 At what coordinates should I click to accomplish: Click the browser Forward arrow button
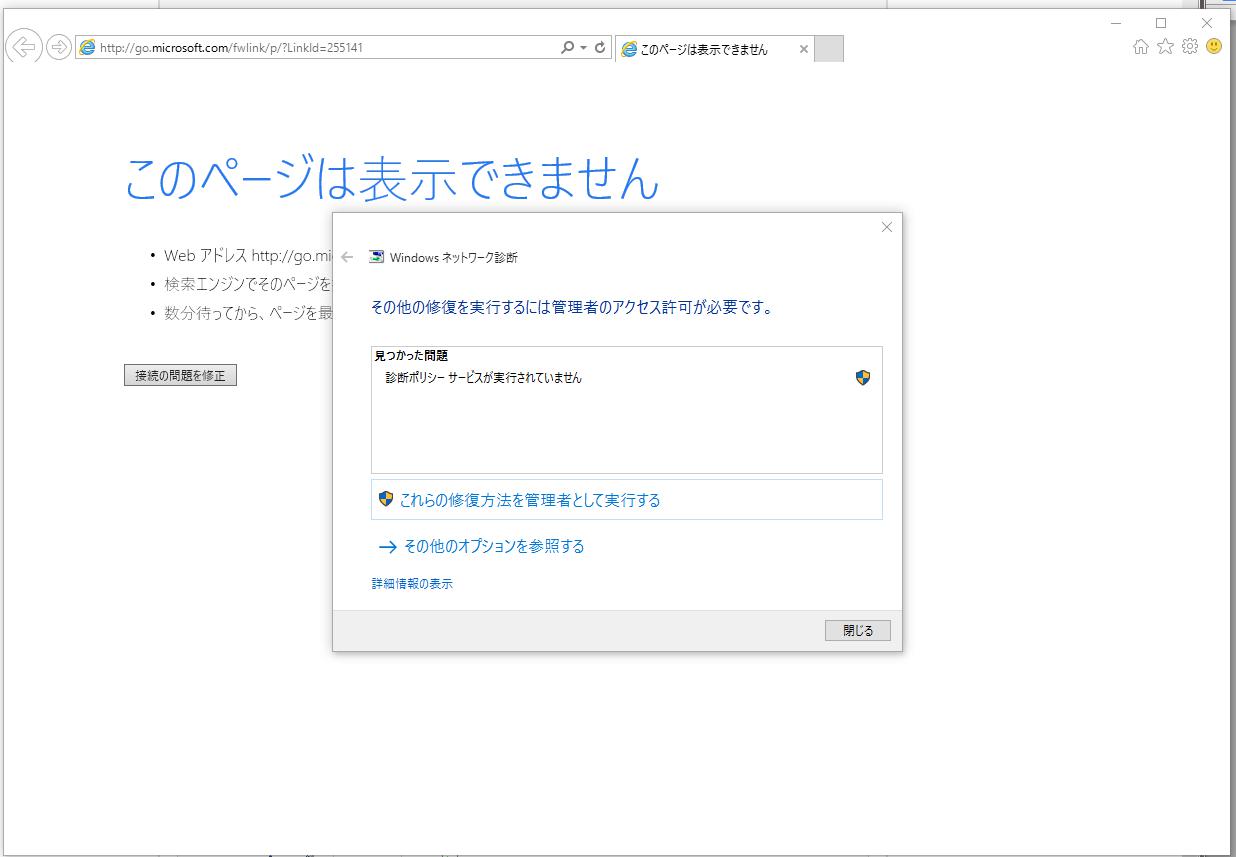[x=59, y=47]
